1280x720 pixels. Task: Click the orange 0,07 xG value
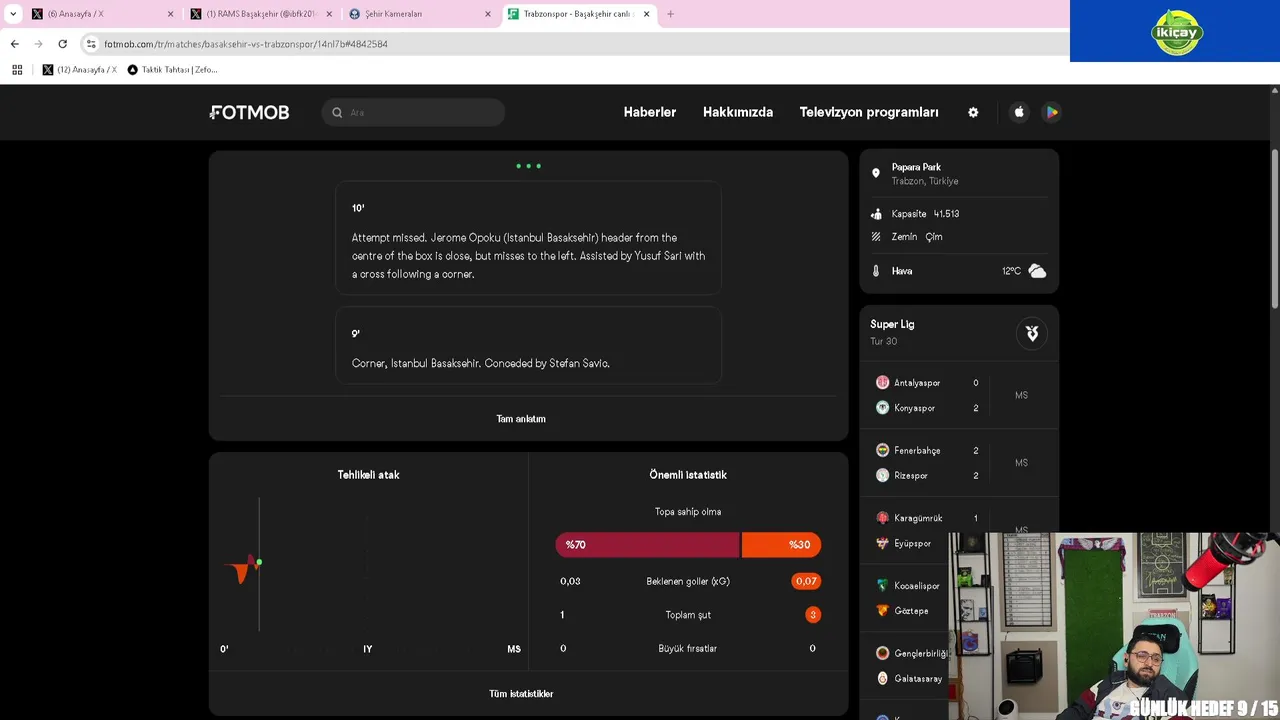806,581
